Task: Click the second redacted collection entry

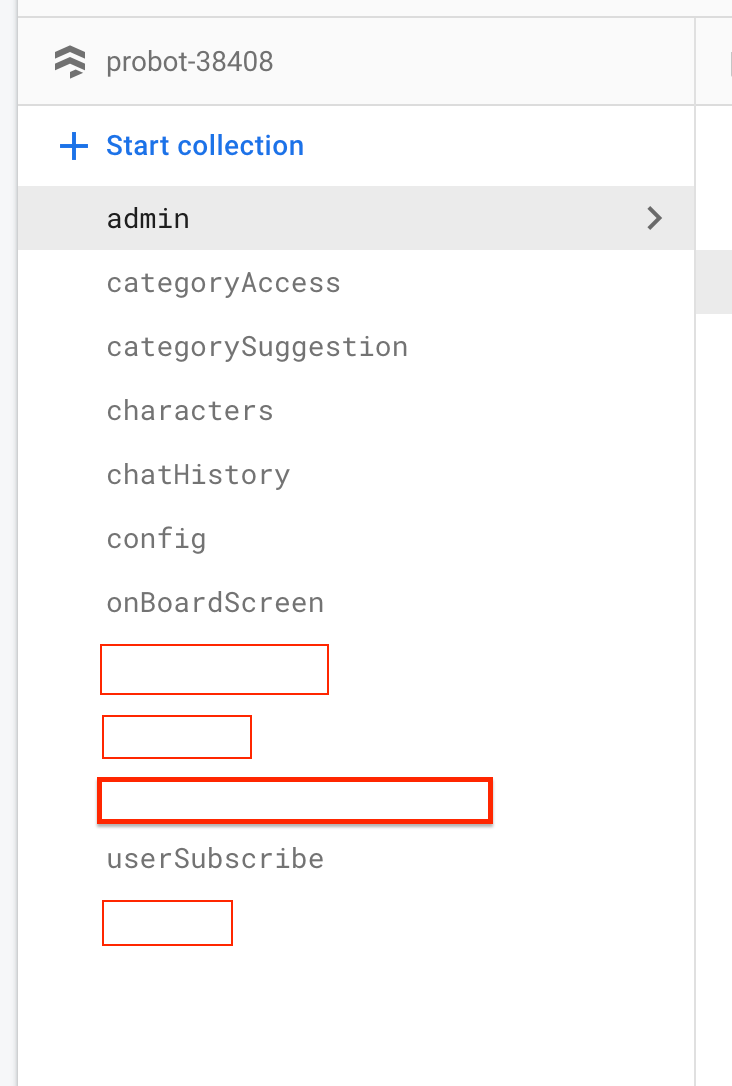Action: tap(176, 737)
